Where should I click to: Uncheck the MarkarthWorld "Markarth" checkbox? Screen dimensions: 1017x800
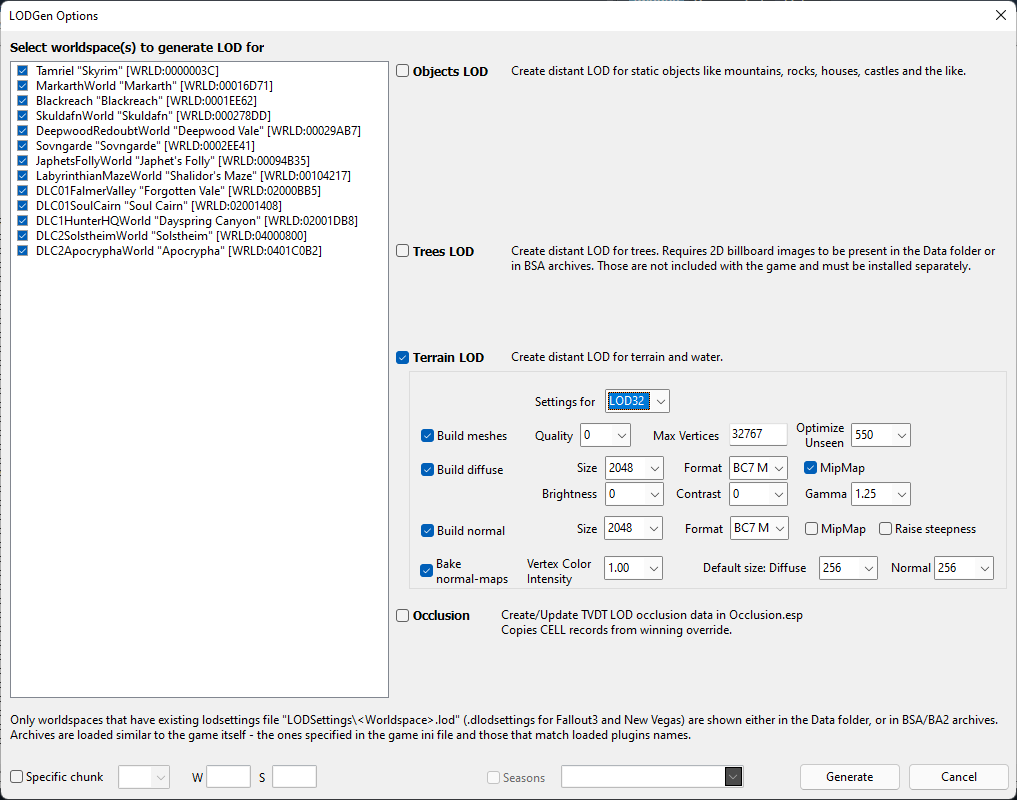tap(23, 86)
